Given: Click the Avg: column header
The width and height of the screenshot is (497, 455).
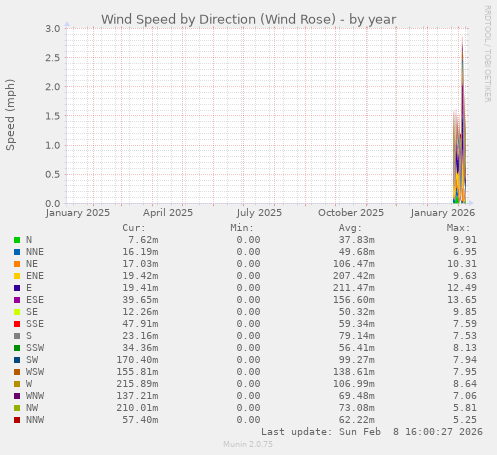Looking at the screenshot, I should click(350, 228).
